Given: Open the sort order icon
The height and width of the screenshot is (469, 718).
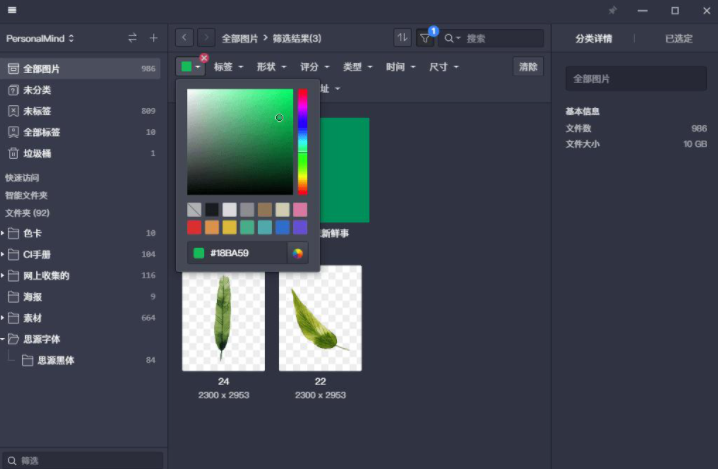Looking at the screenshot, I should point(403,38).
